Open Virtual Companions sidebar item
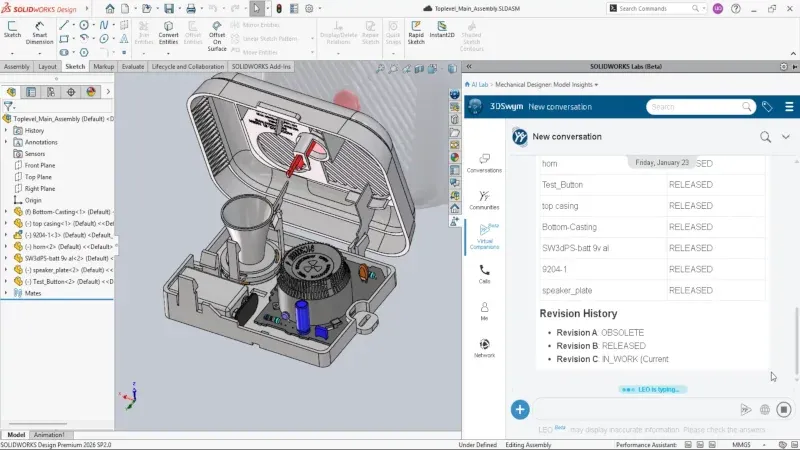This screenshot has height=450, width=800. pos(485,236)
